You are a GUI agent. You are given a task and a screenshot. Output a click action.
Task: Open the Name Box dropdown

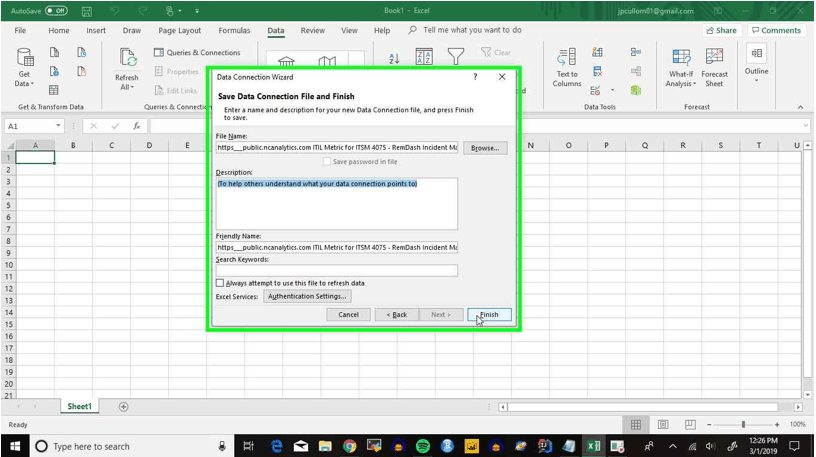click(58, 126)
